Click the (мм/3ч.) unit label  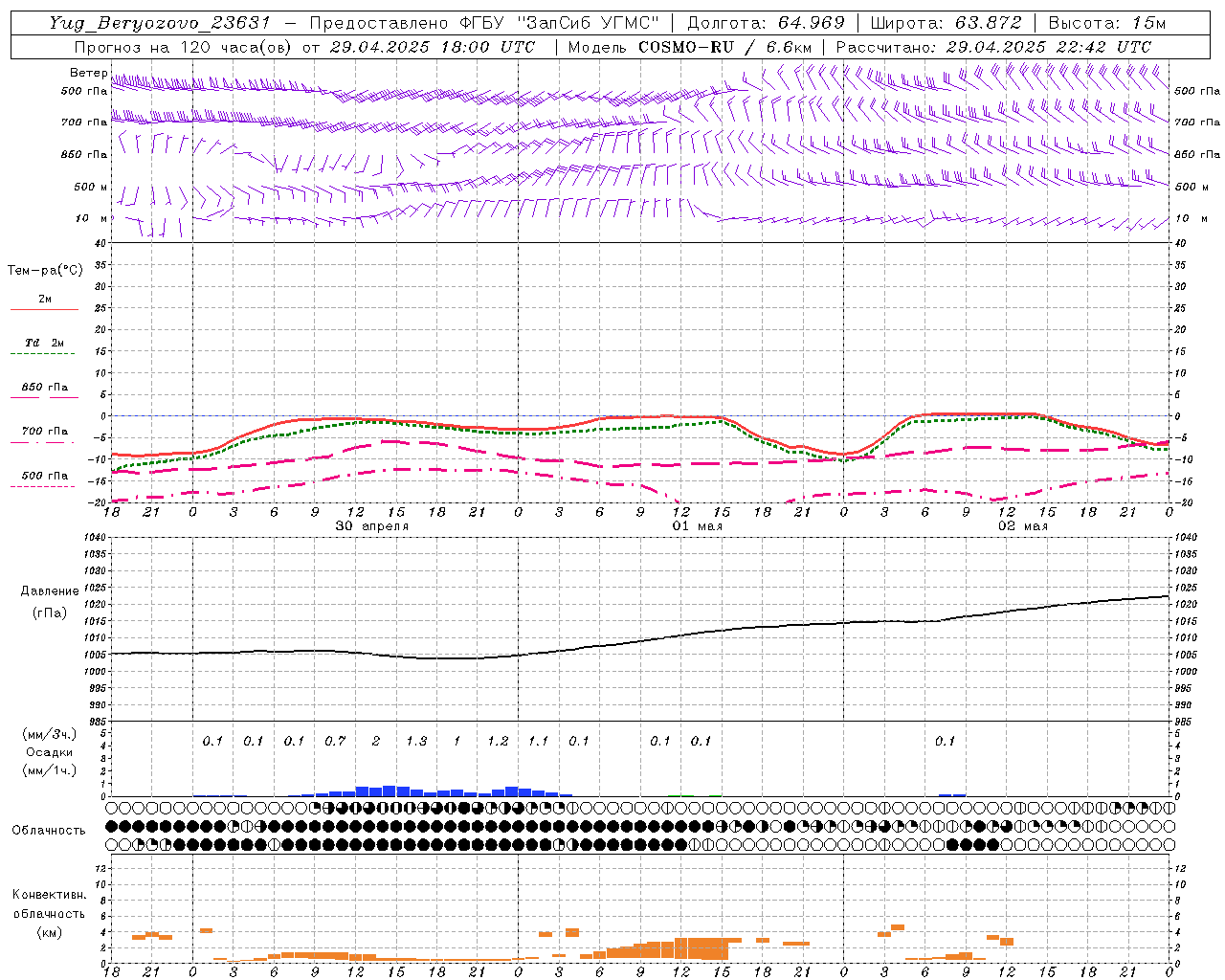coord(50,734)
